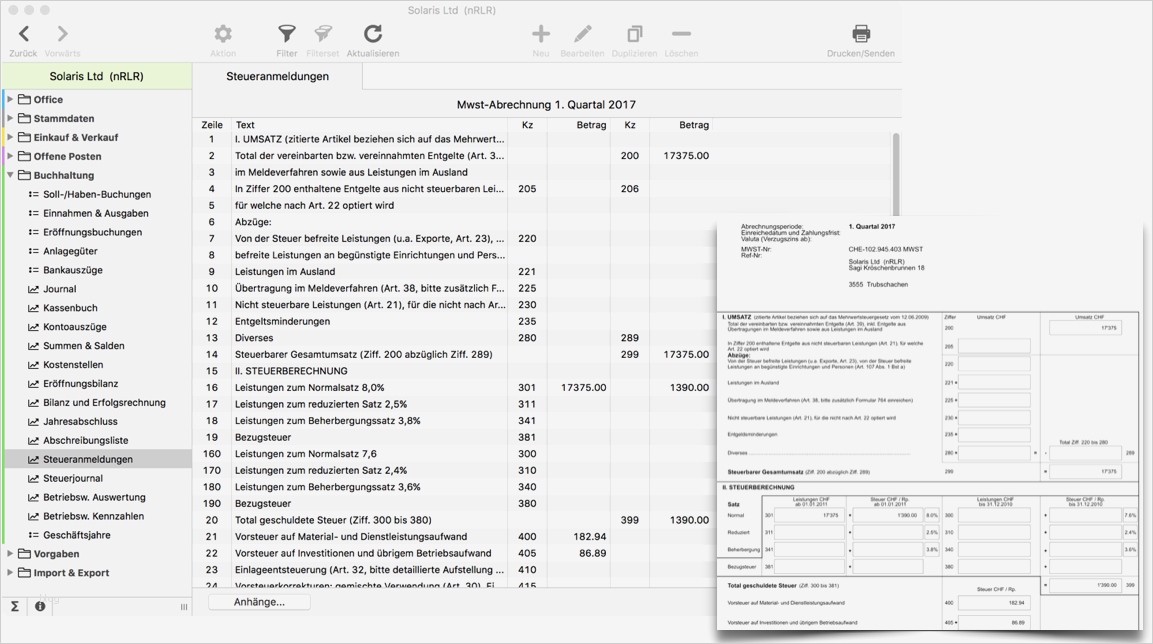Click the Neu plus icon
This screenshot has height=644, width=1153.
point(541,34)
